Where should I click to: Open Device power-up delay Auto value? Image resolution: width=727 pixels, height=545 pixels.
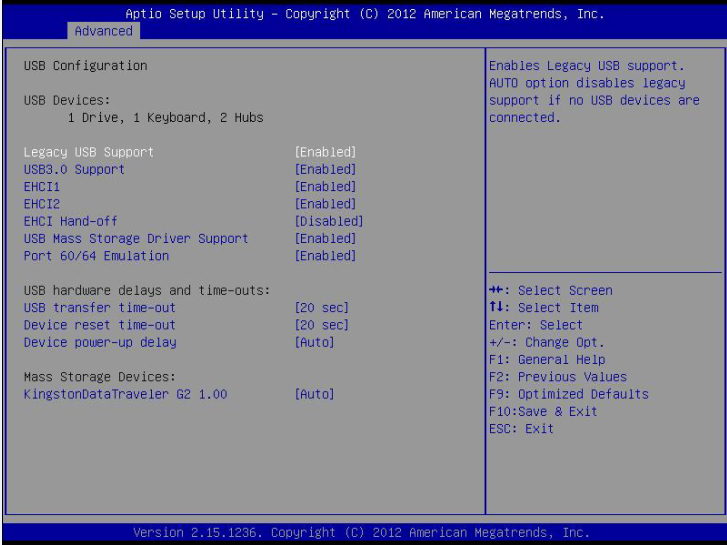pyautogui.click(x=314, y=342)
